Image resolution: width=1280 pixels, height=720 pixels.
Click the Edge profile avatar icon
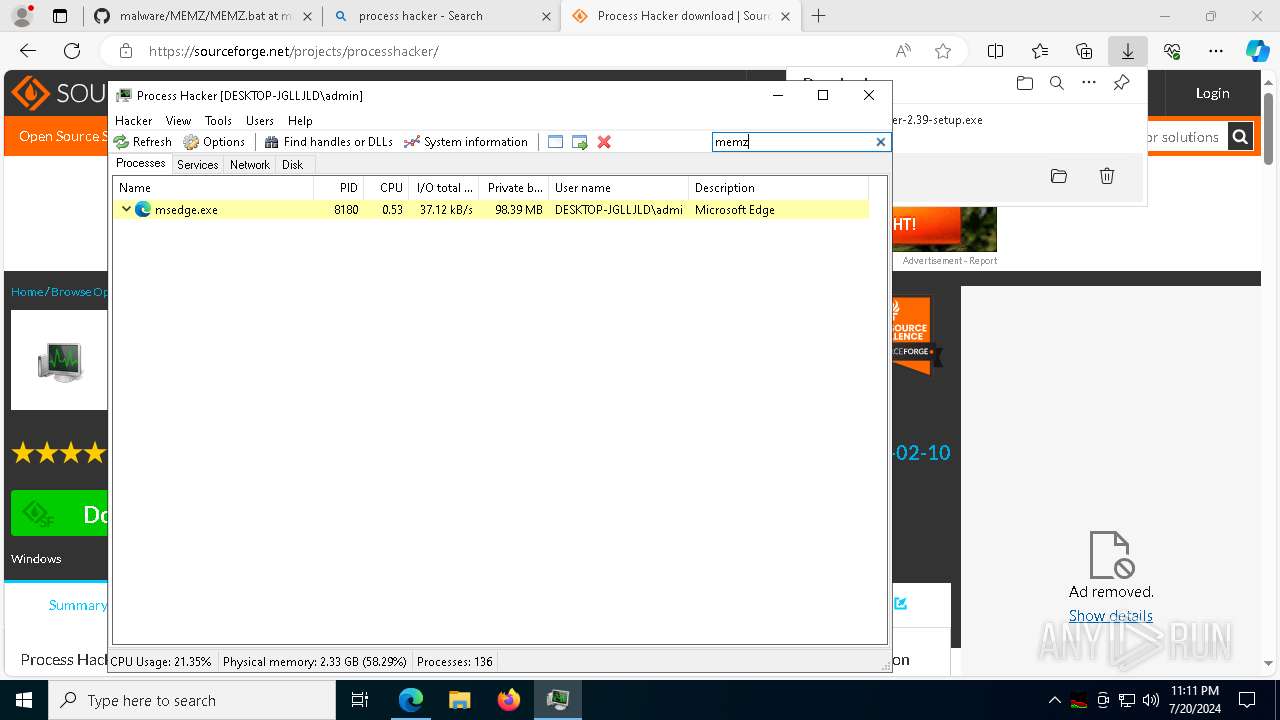coord(22,16)
